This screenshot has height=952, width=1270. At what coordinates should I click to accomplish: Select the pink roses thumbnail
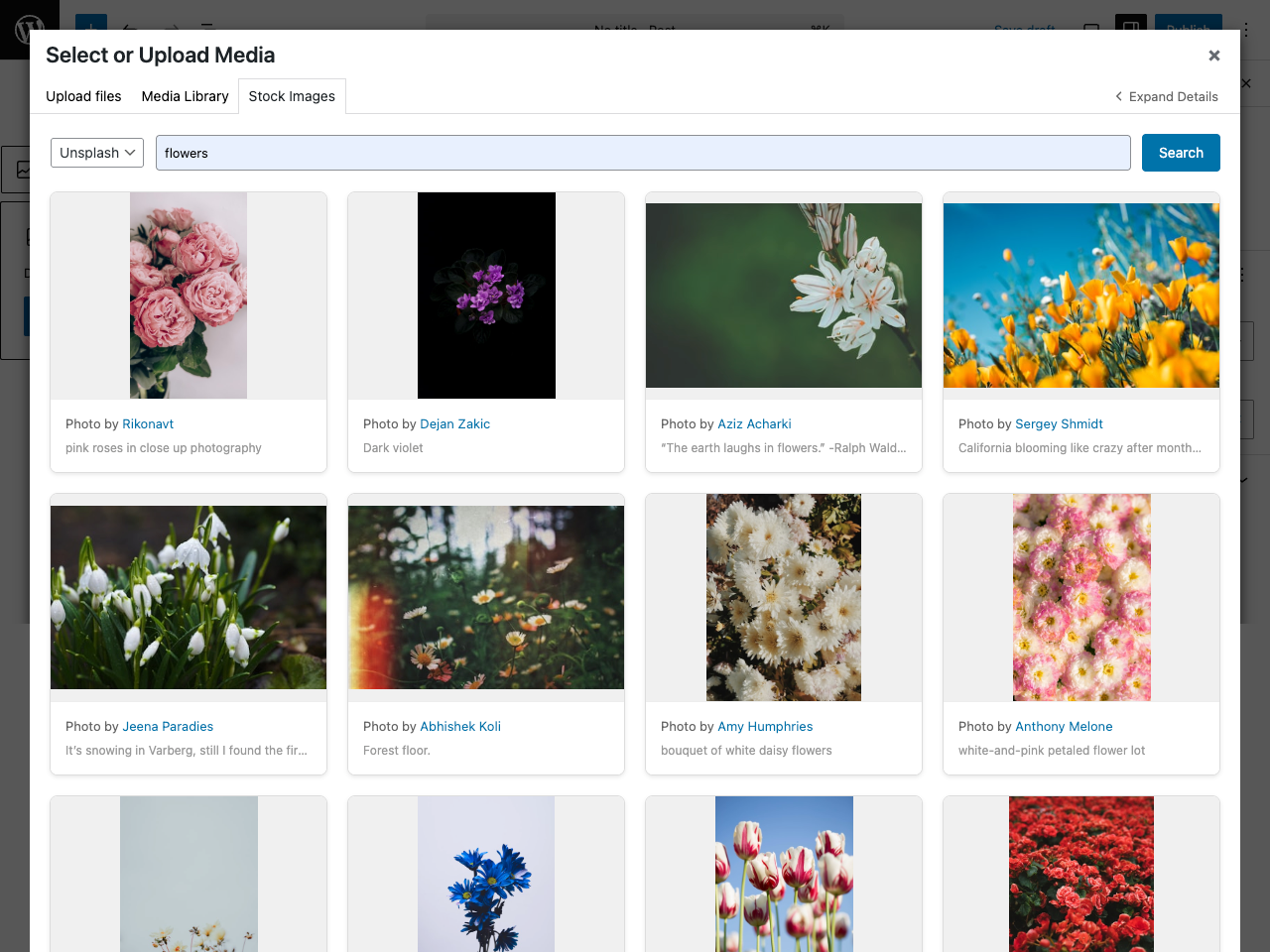tap(189, 296)
